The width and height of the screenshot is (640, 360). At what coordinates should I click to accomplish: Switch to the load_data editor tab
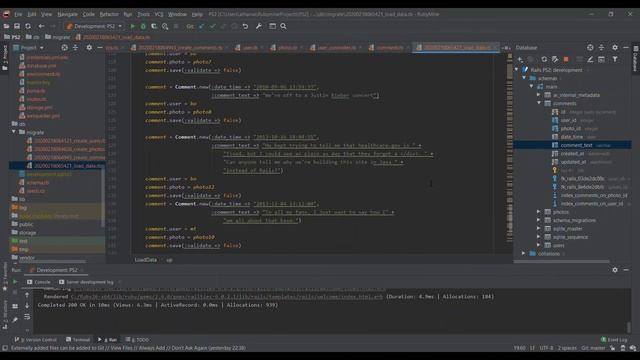[x=457, y=48]
